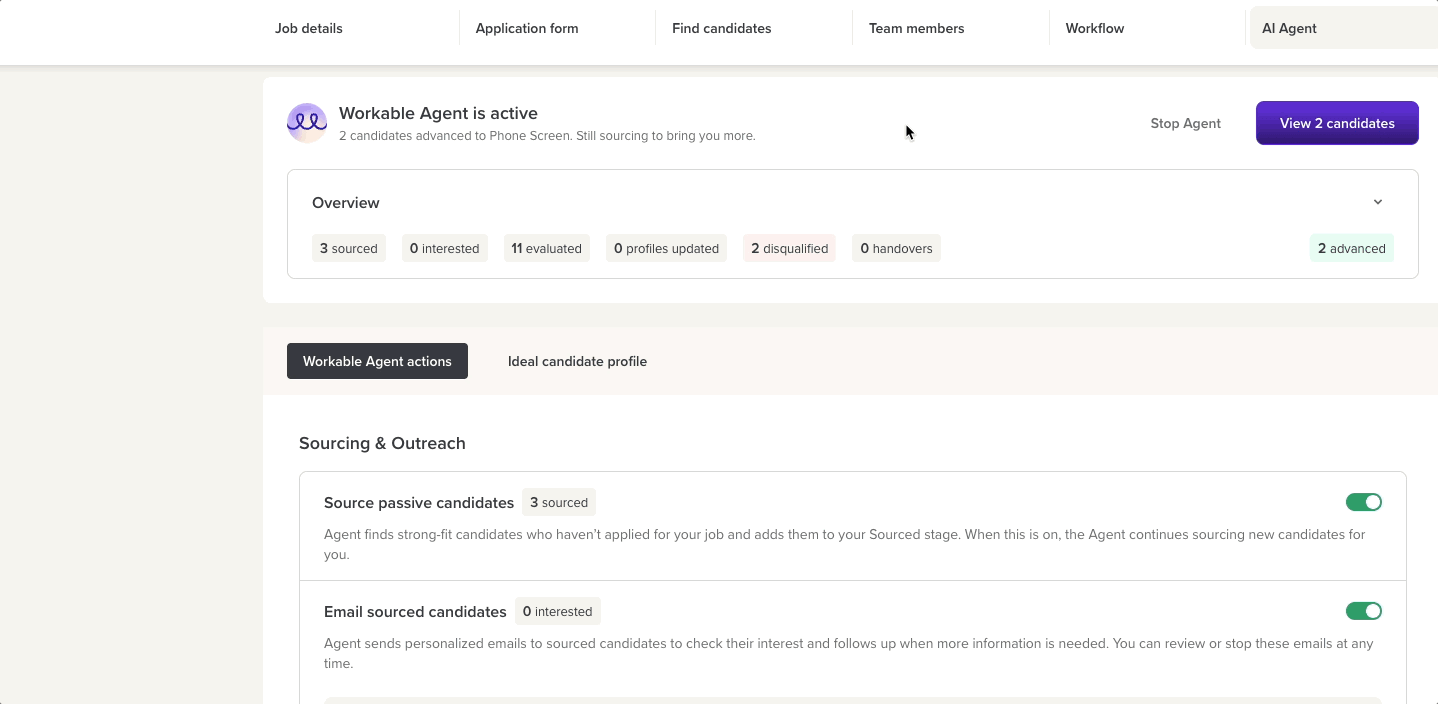Switch to the Application form tab
1438x704 pixels.
click(527, 28)
